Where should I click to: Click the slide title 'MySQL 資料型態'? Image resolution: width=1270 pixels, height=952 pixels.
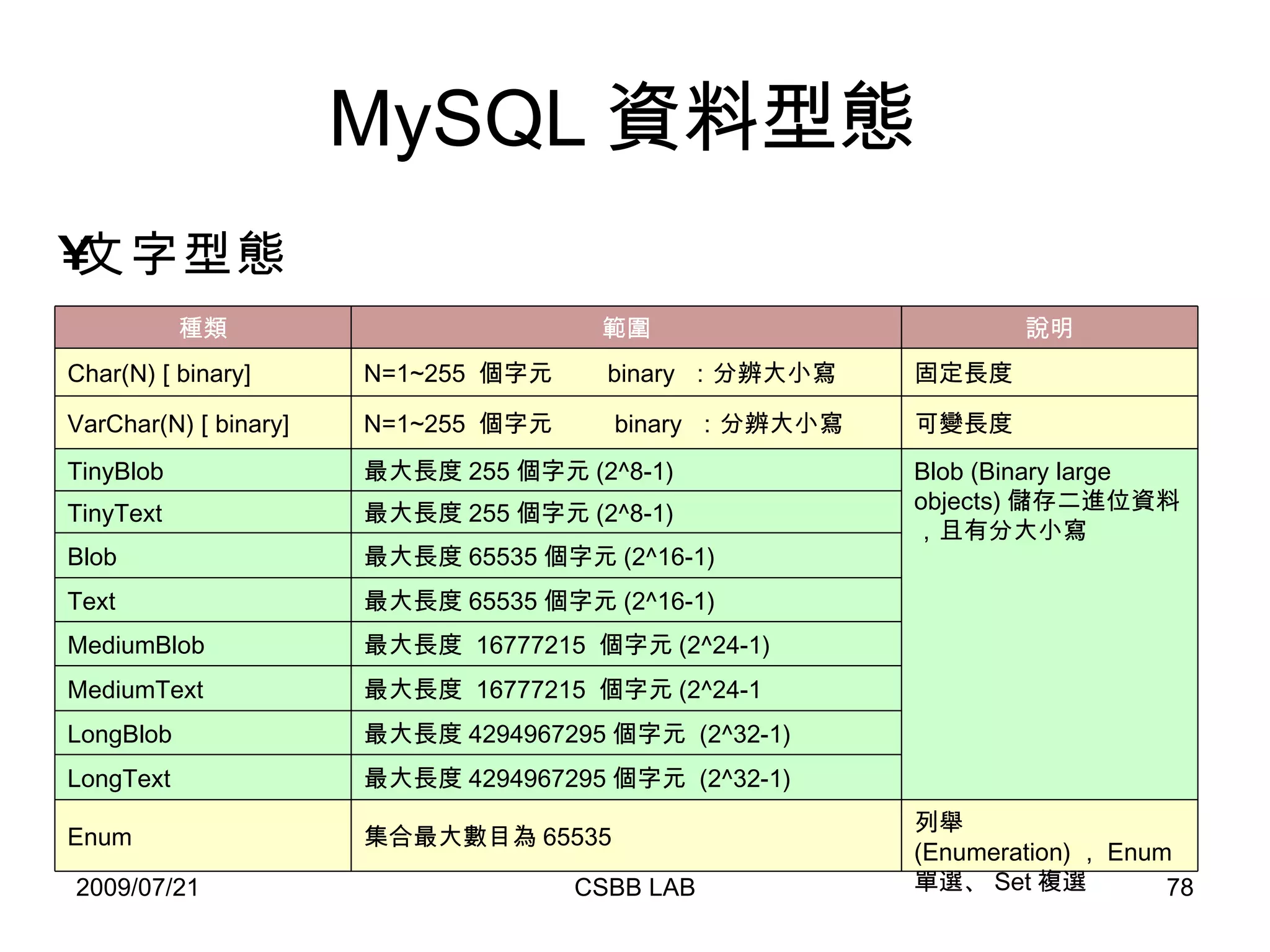coord(621,118)
